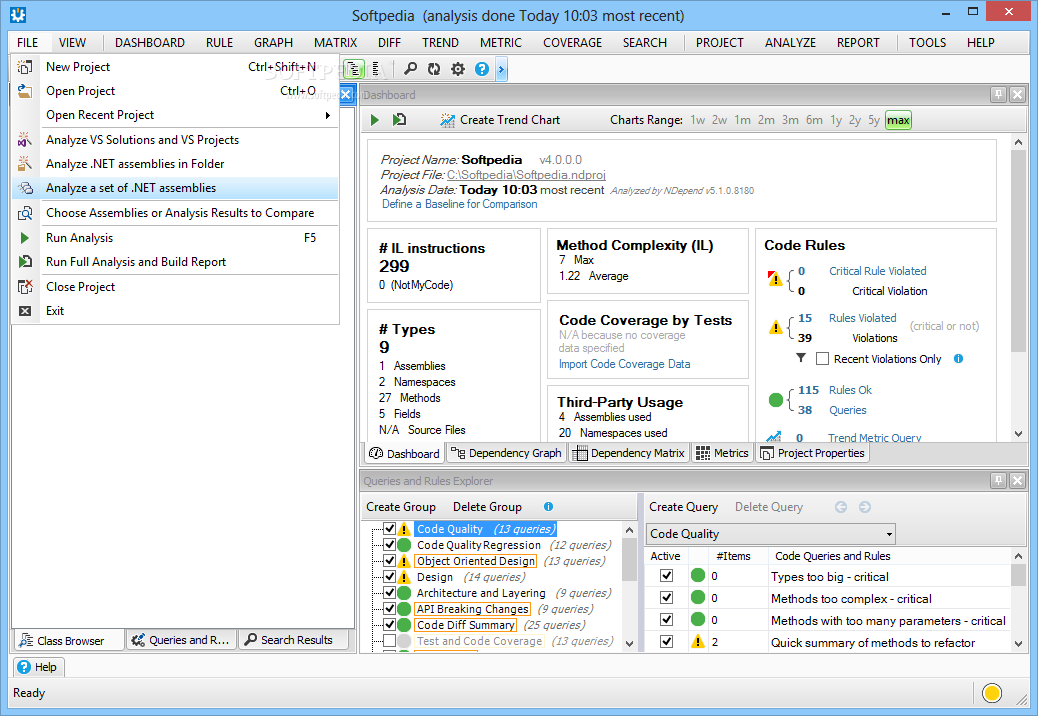Screen dimensions: 1038x716
Task: Enable Recent Violations Only checkbox
Action: coord(822,359)
